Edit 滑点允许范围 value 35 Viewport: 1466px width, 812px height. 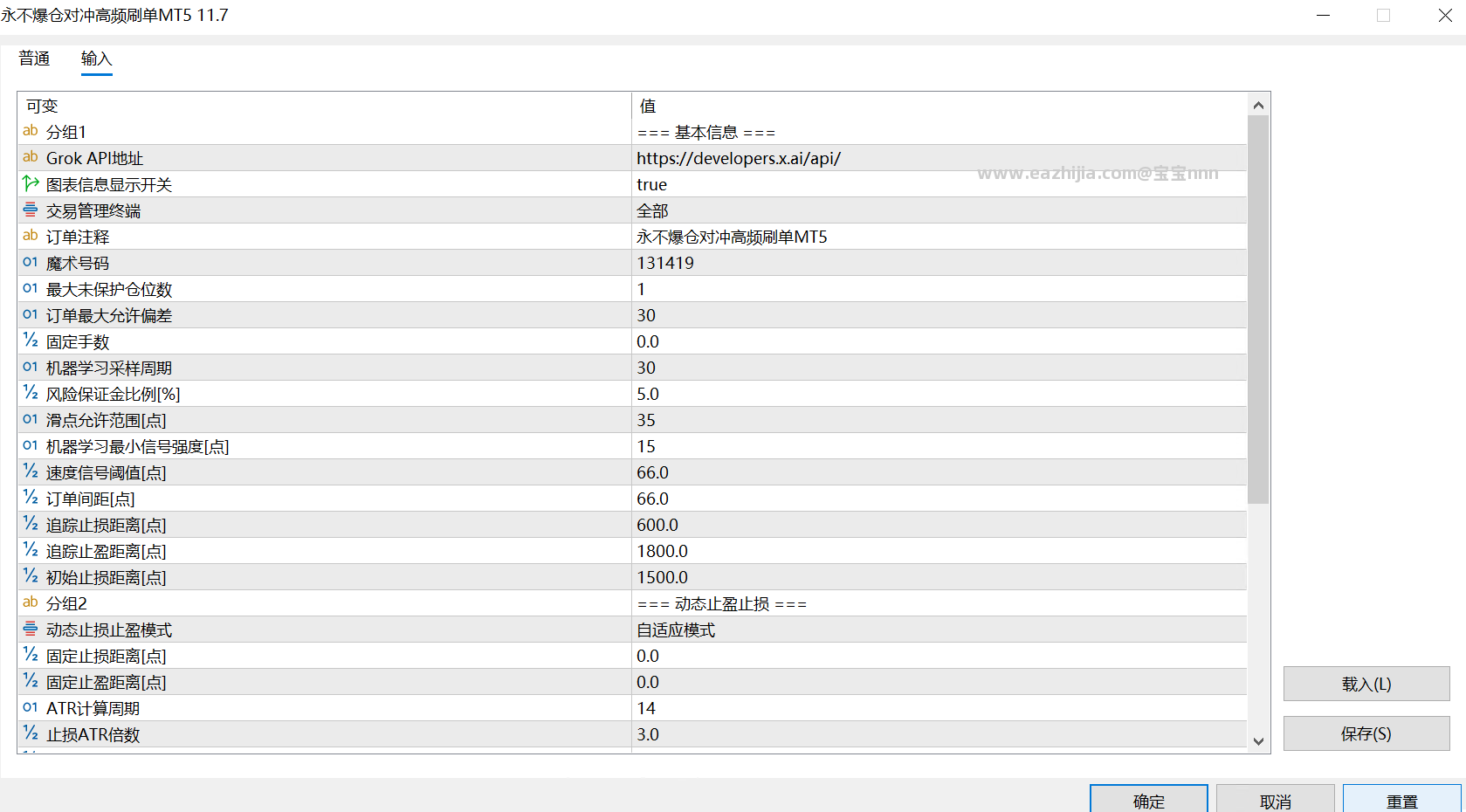(x=939, y=420)
